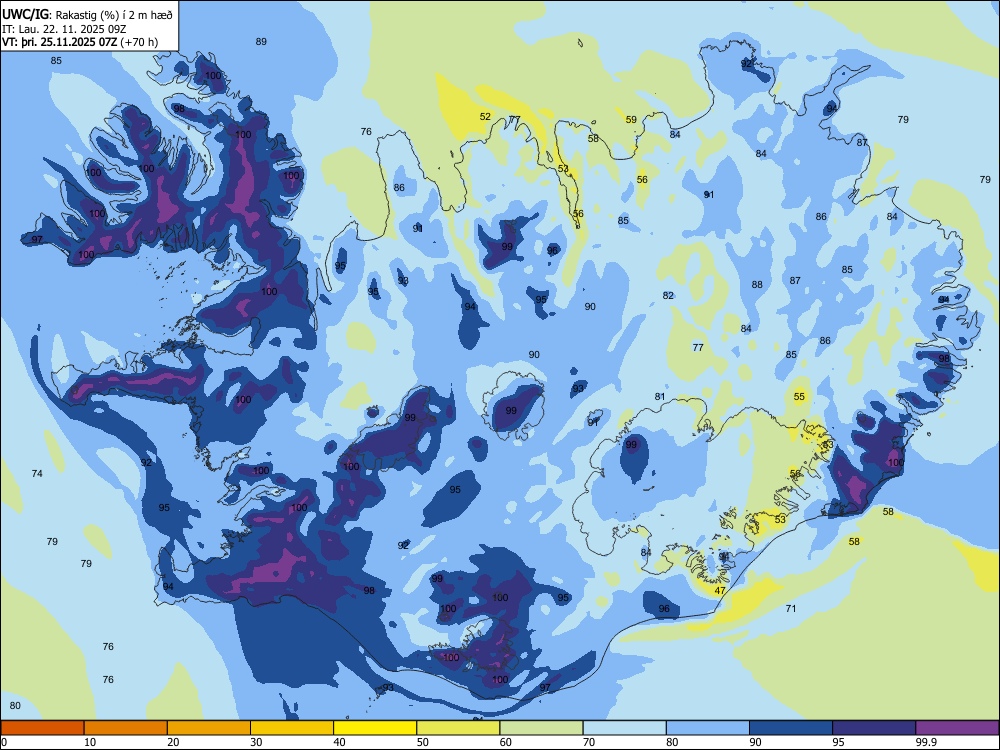Click the '99.9' legend tick label

(x=926, y=742)
